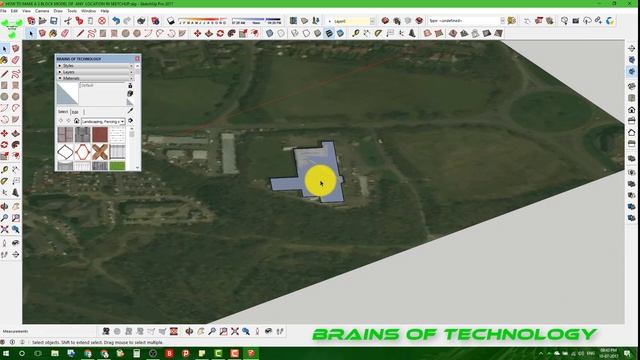This screenshot has width=640, height=360.
Task: Select the Push/Pull tool in left toolbar
Action: click(16, 133)
